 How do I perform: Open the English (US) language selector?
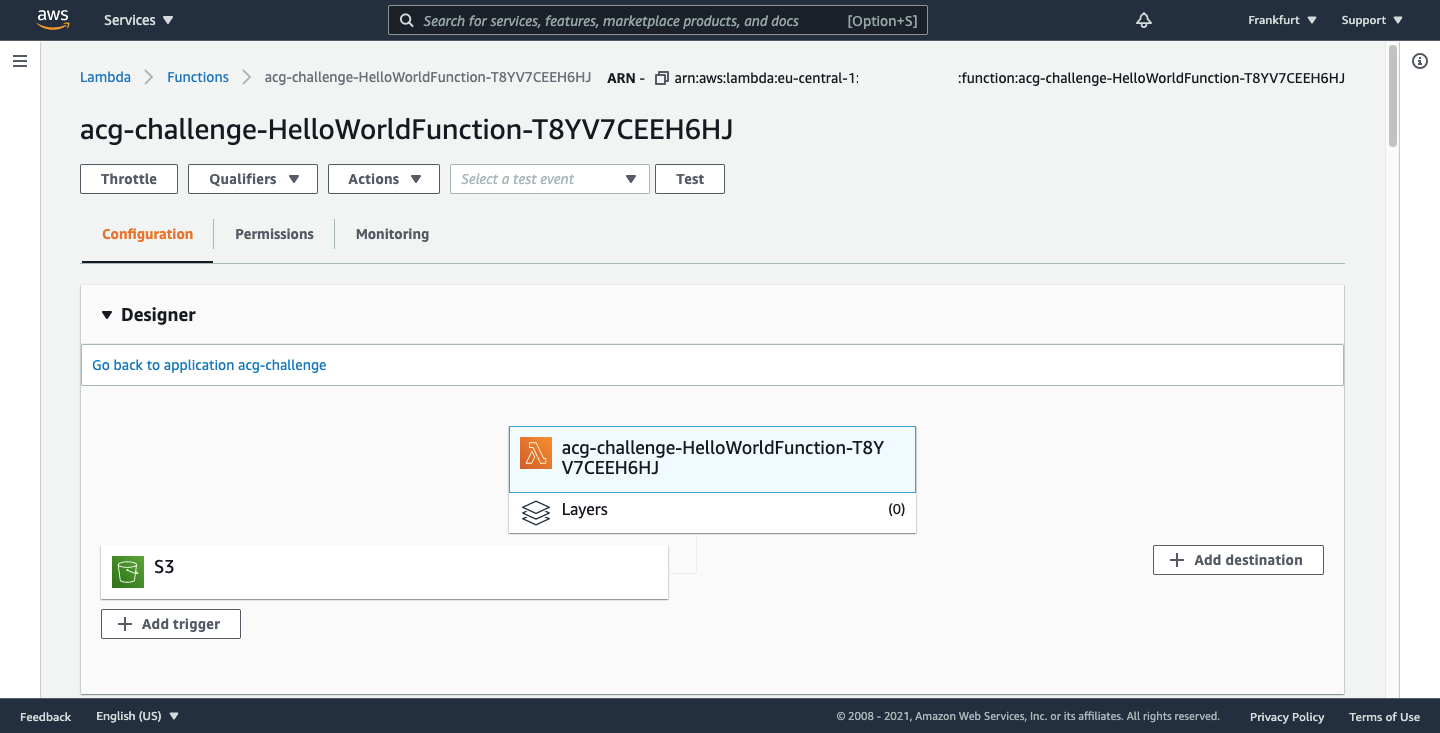coord(137,716)
